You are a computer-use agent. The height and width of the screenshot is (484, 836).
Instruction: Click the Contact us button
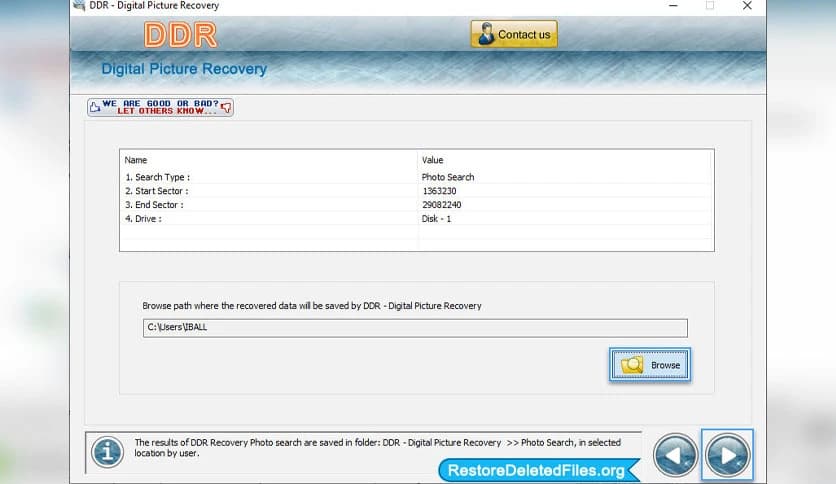point(514,34)
